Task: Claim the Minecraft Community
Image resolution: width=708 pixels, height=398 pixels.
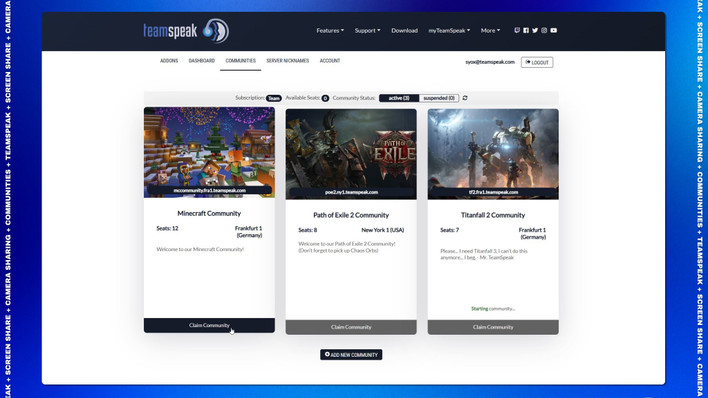Action: (209, 325)
